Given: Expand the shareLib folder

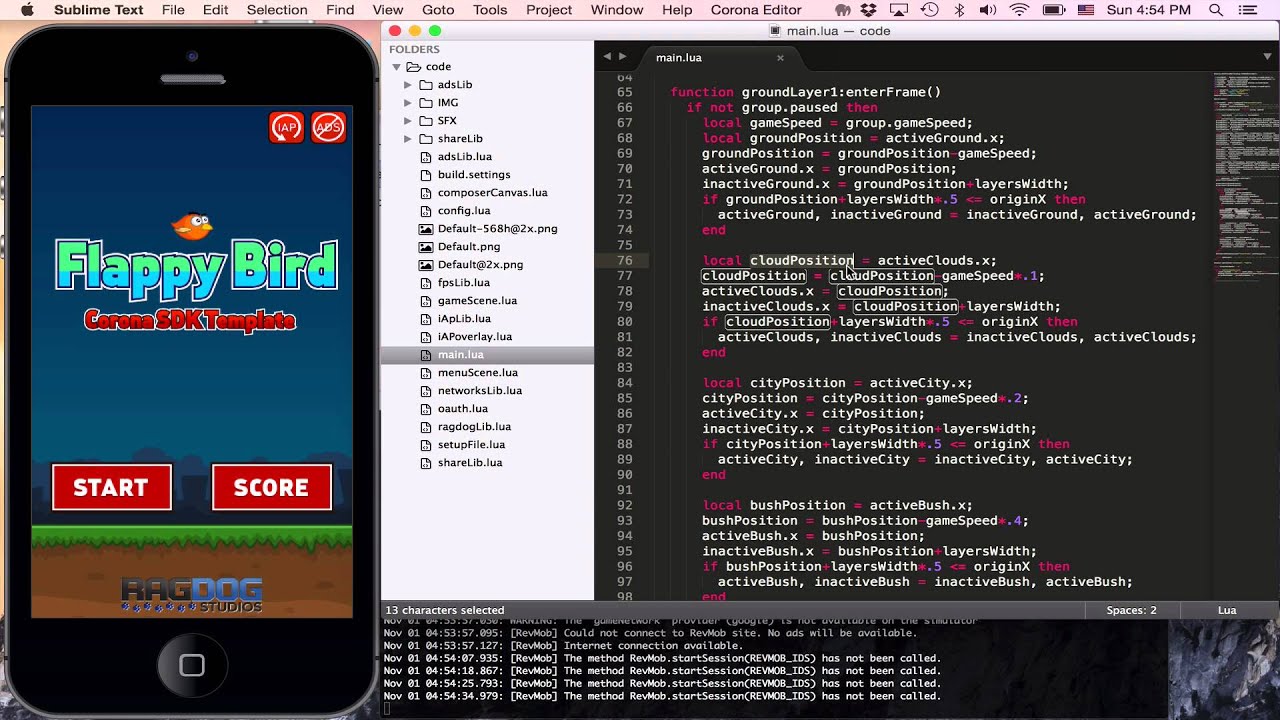Looking at the screenshot, I should click(408, 139).
